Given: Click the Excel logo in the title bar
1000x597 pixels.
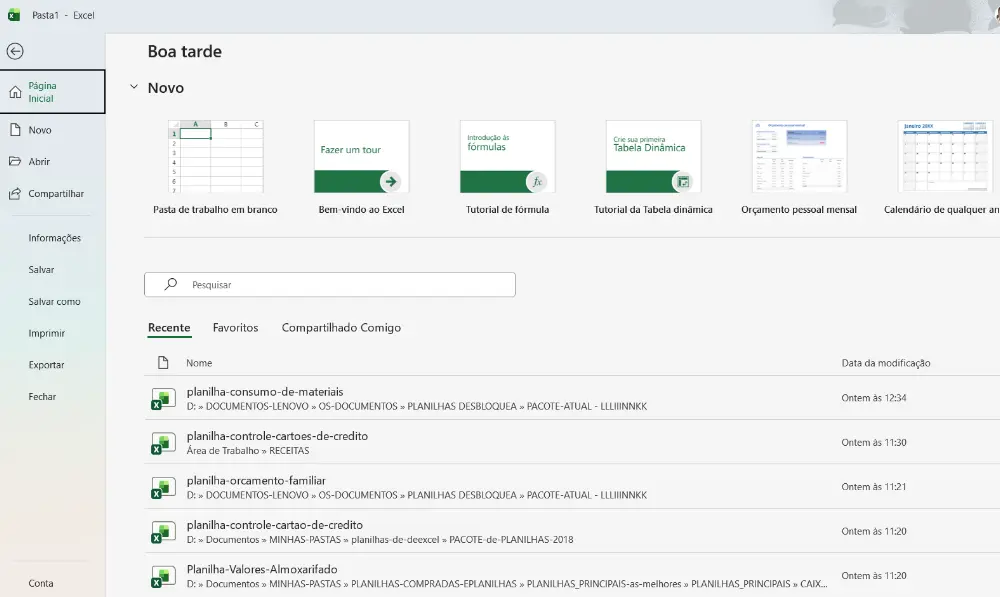Looking at the screenshot, I should pos(14,14).
